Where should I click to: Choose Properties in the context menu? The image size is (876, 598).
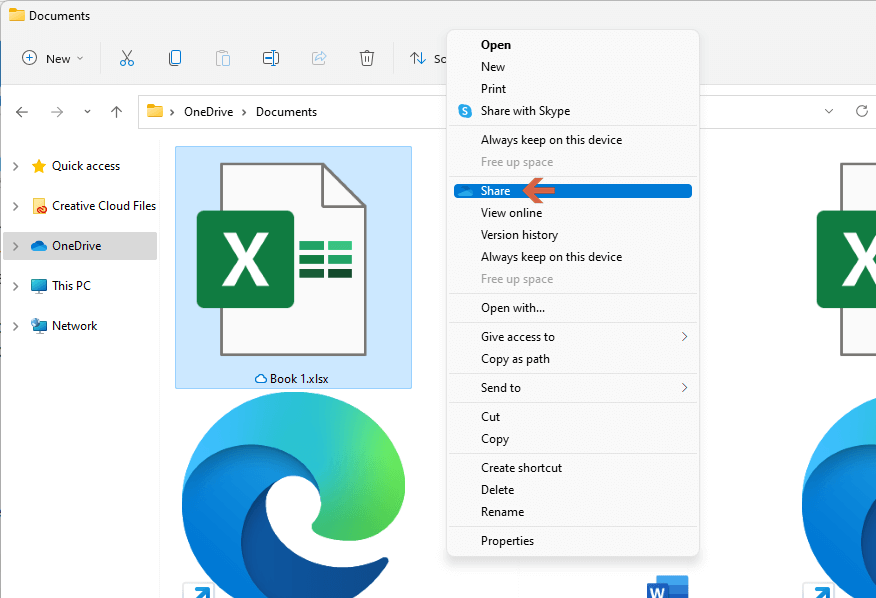(573, 541)
